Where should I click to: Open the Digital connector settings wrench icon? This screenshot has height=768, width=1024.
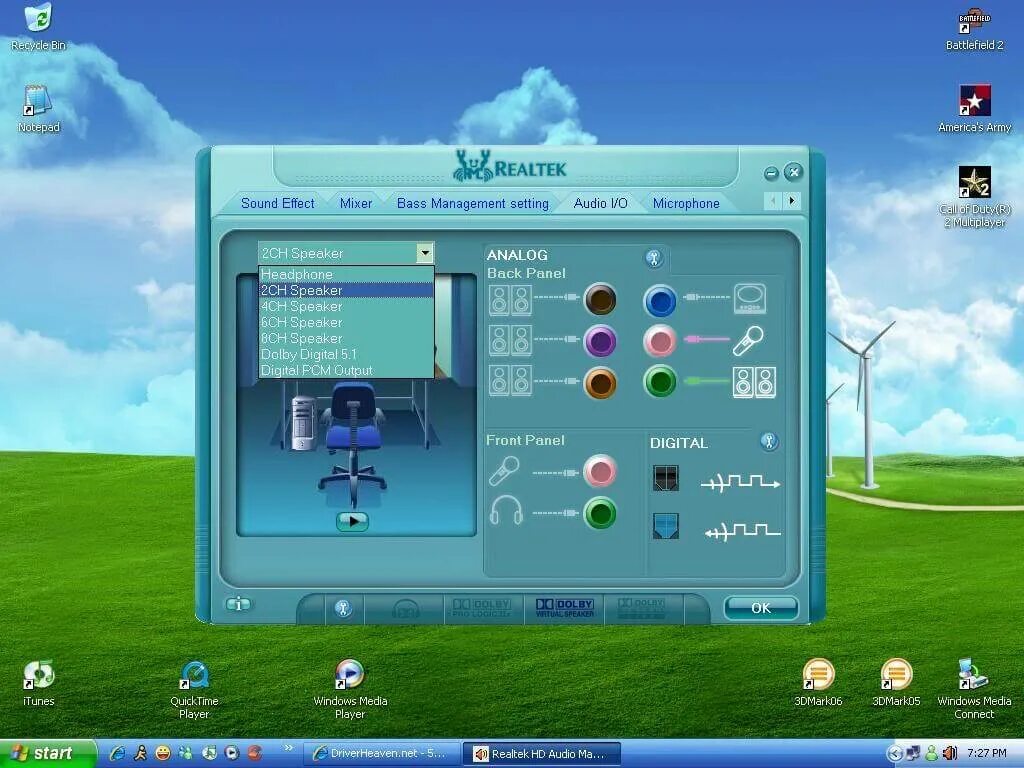pos(769,442)
